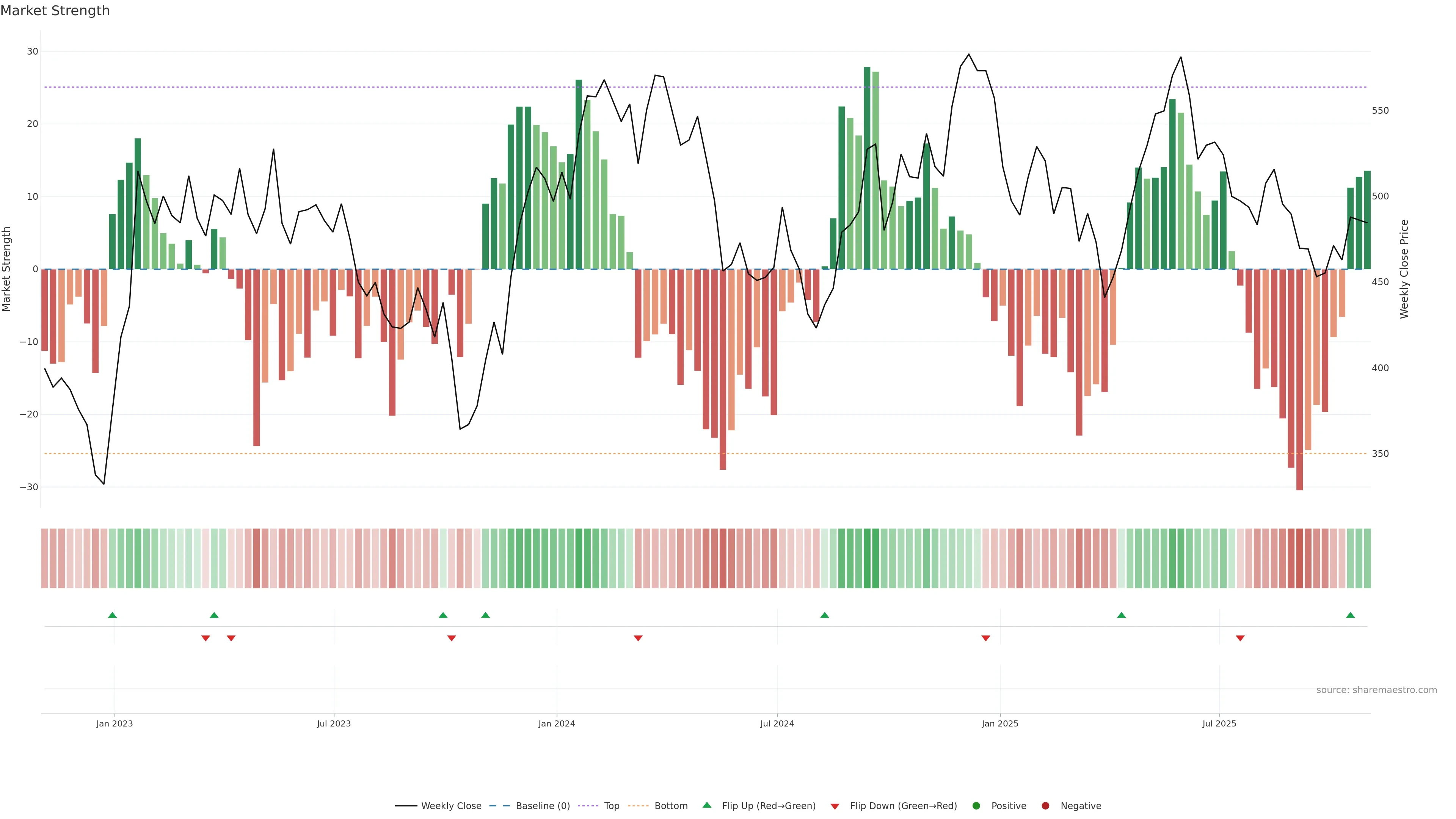Click Flip Up green triangle legend icon

(706, 805)
